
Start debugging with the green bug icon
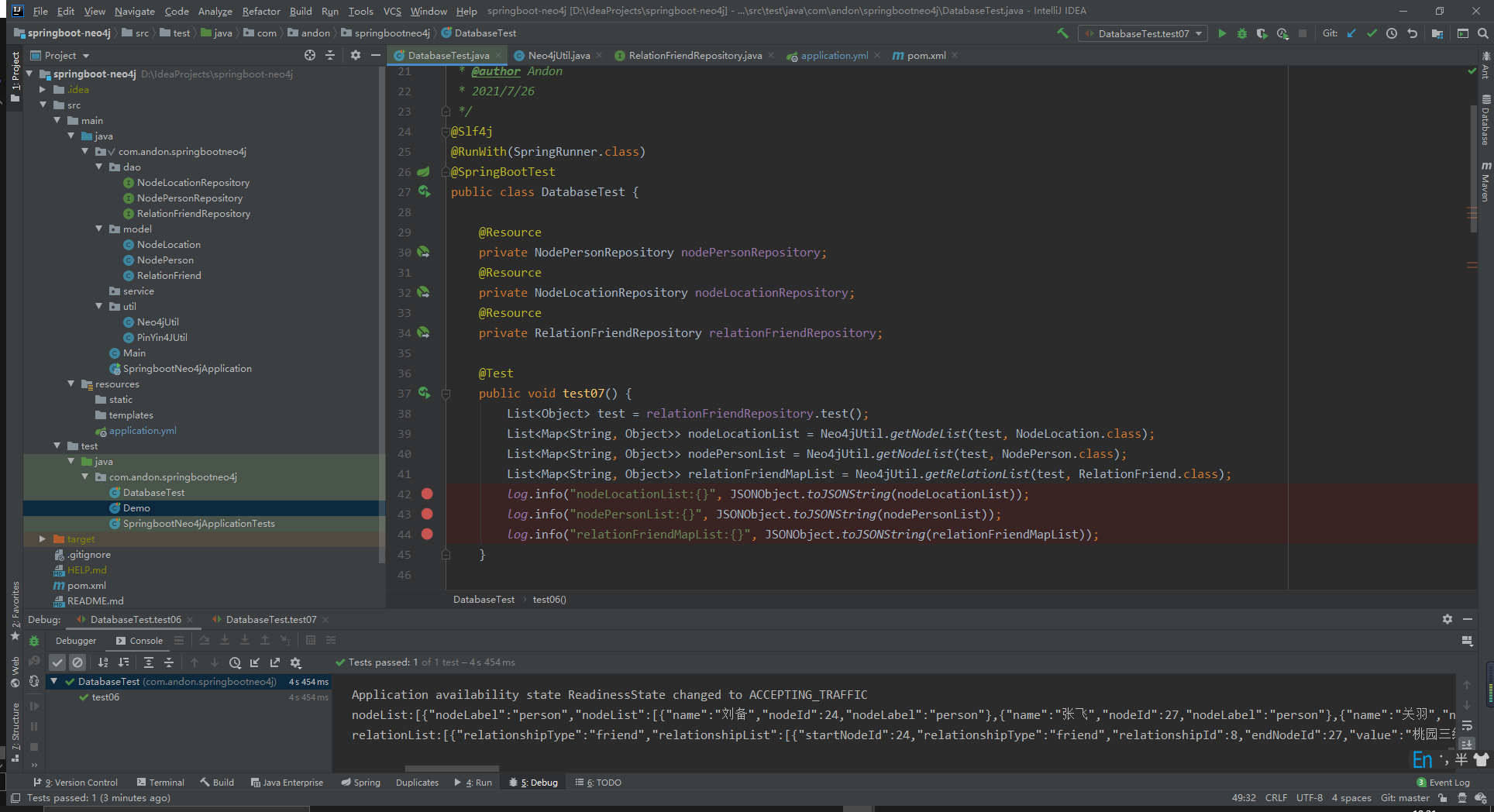pos(1242,33)
